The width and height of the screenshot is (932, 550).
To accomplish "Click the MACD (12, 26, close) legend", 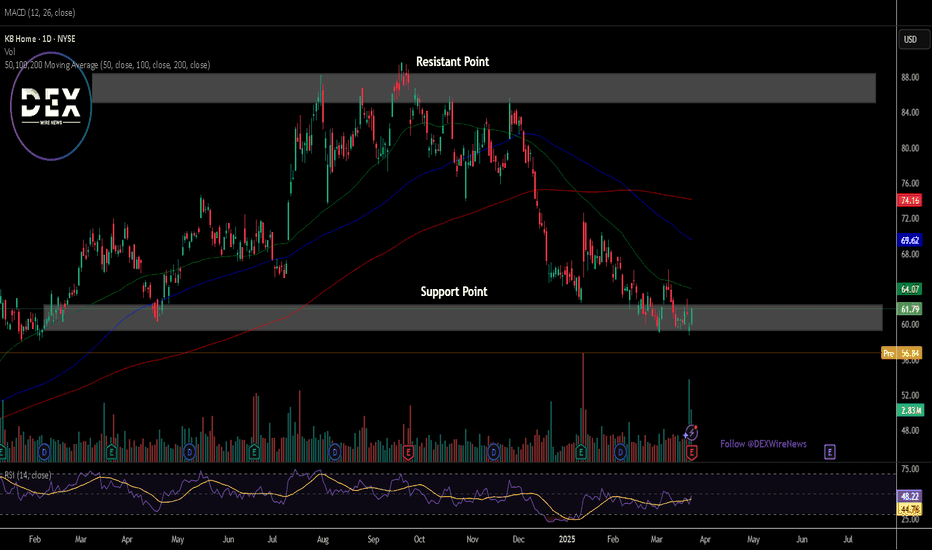I will pyautogui.click(x=40, y=12).
